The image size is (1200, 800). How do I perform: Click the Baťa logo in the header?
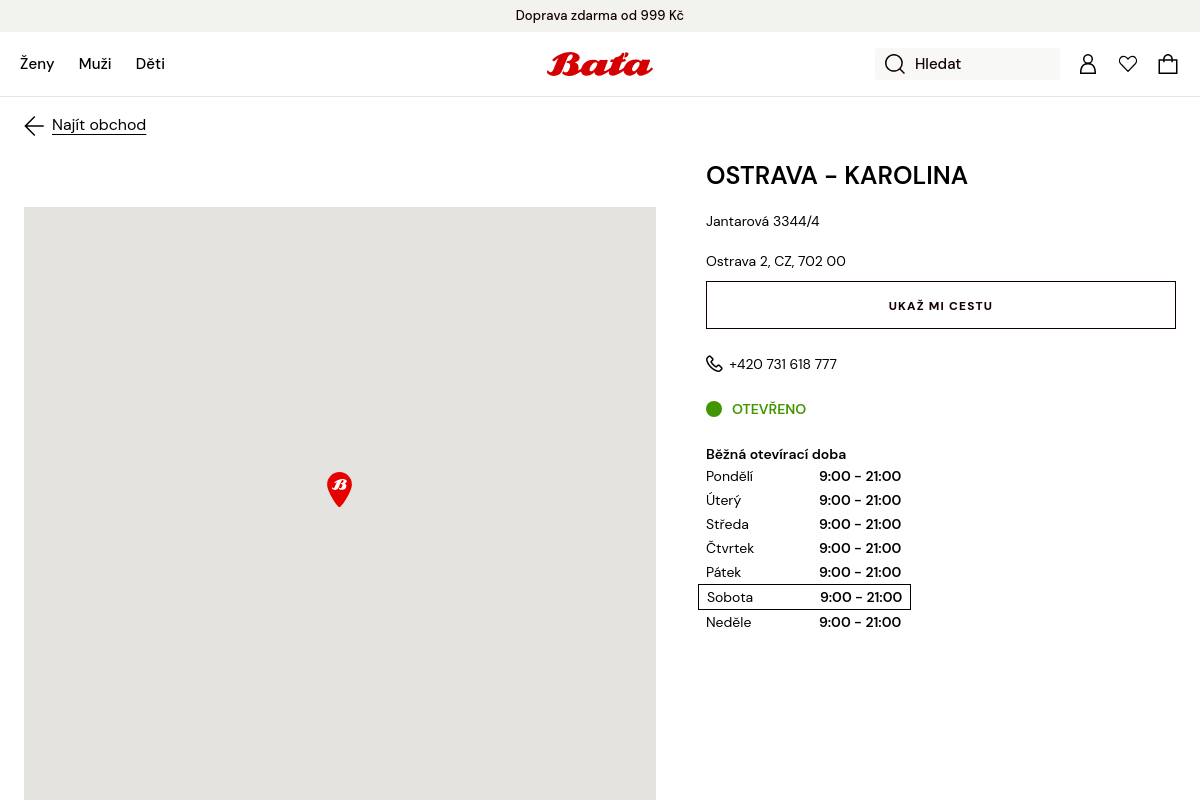(x=600, y=64)
